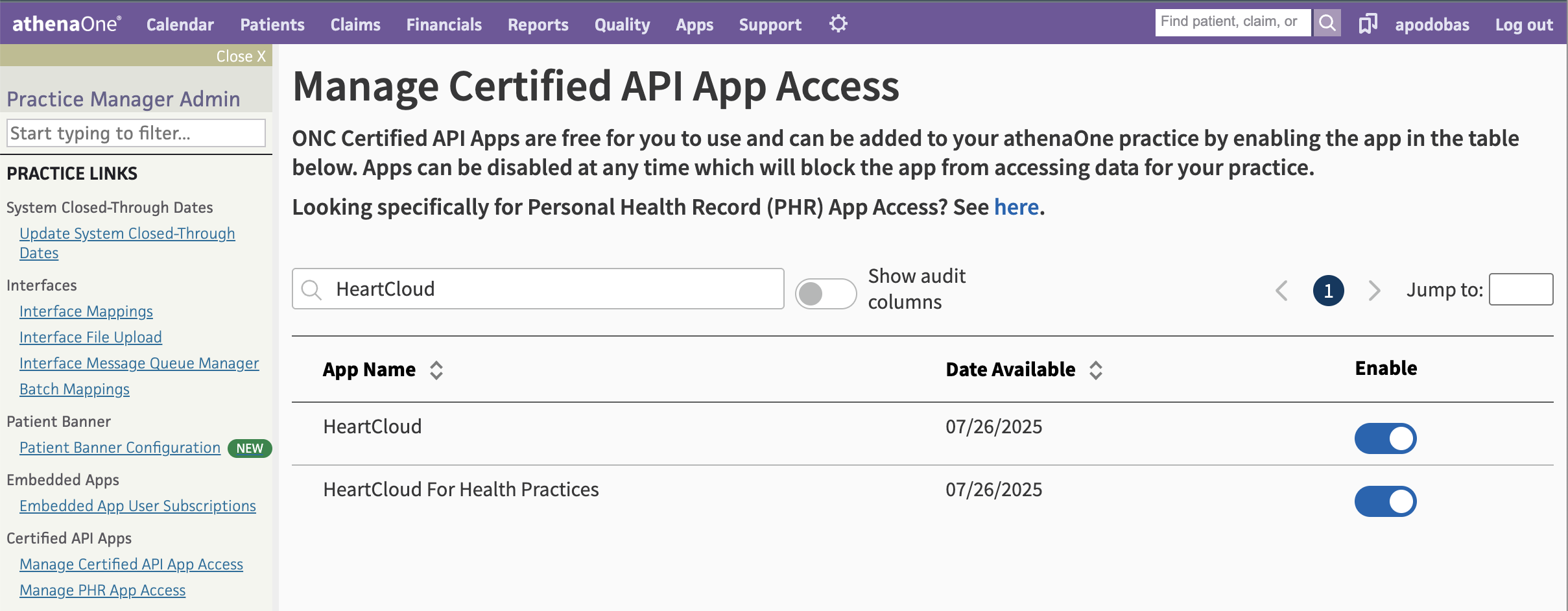Open the Calendar menu

(x=180, y=25)
